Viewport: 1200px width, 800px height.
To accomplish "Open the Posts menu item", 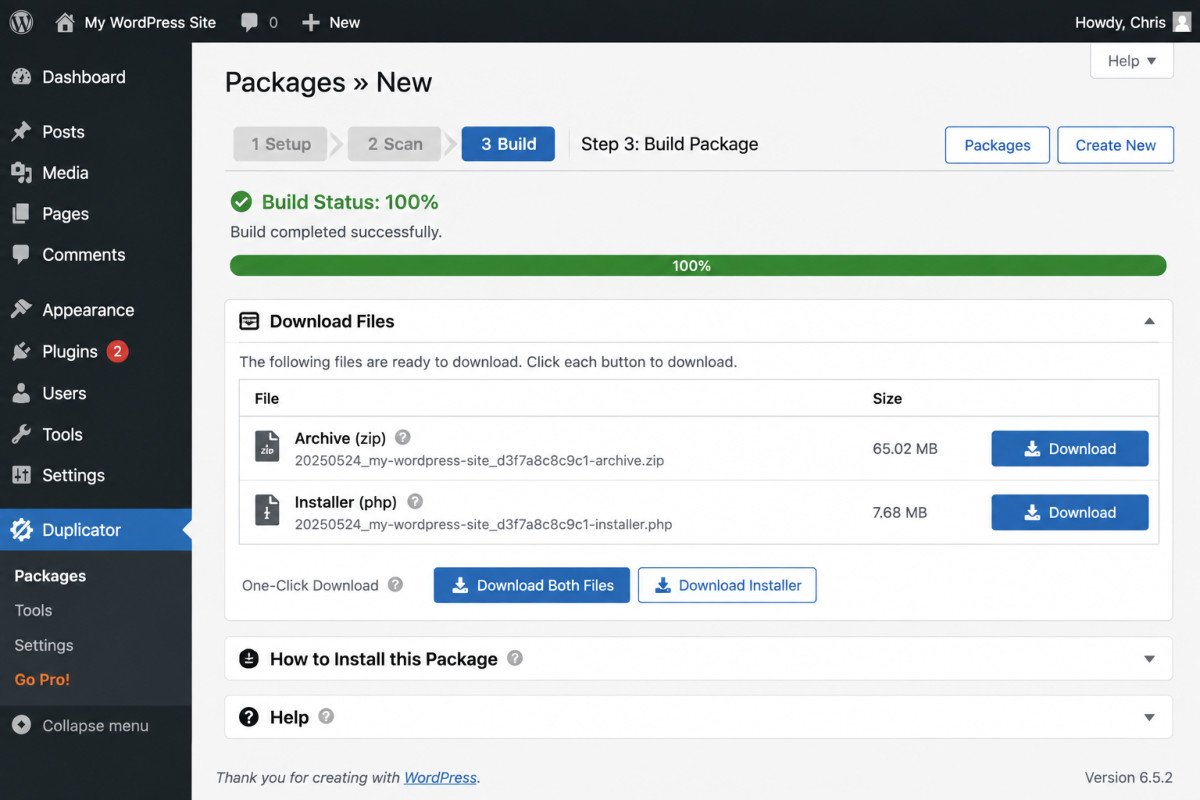I will pyautogui.click(x=96, y=132).
